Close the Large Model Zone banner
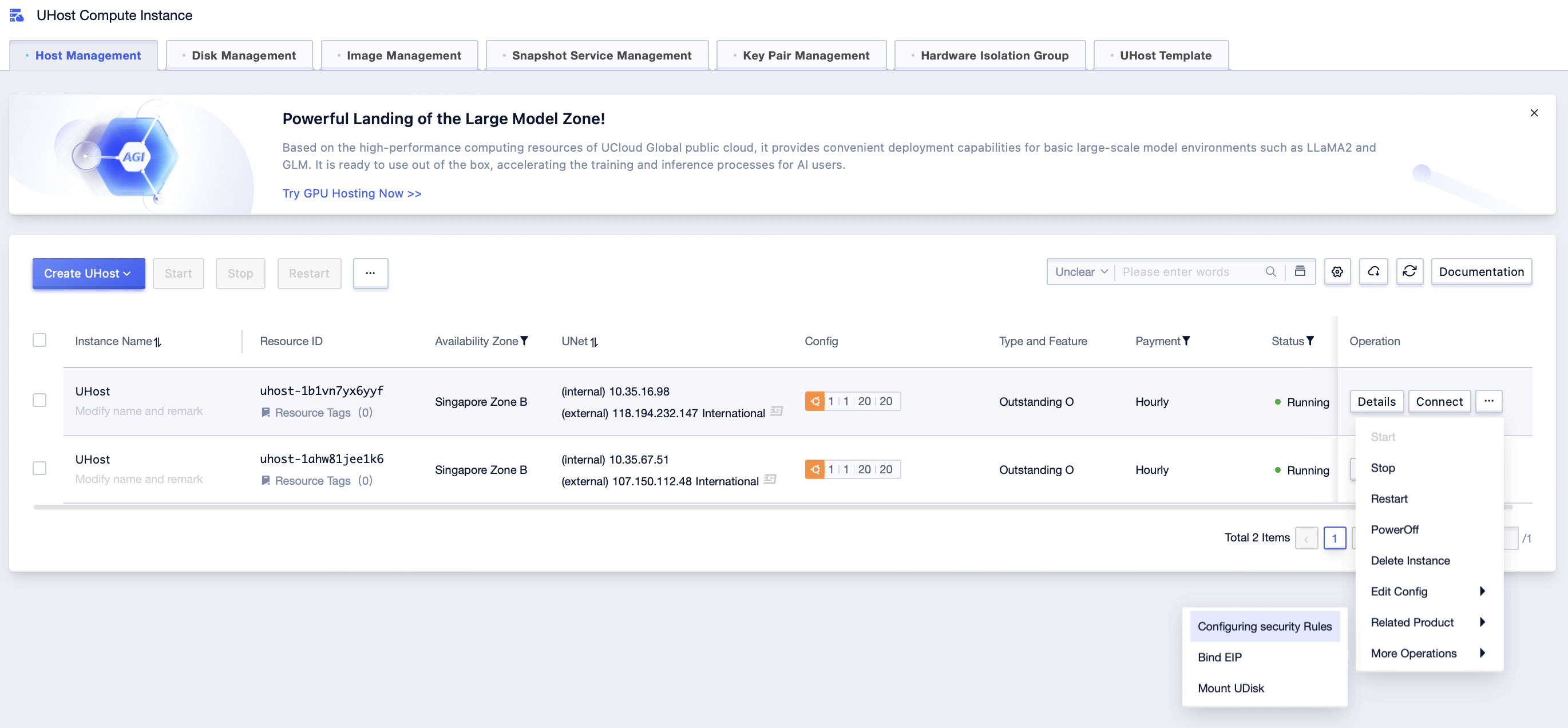The image size is (1568, 728). pyautogui.click(x=1534, y=113)
